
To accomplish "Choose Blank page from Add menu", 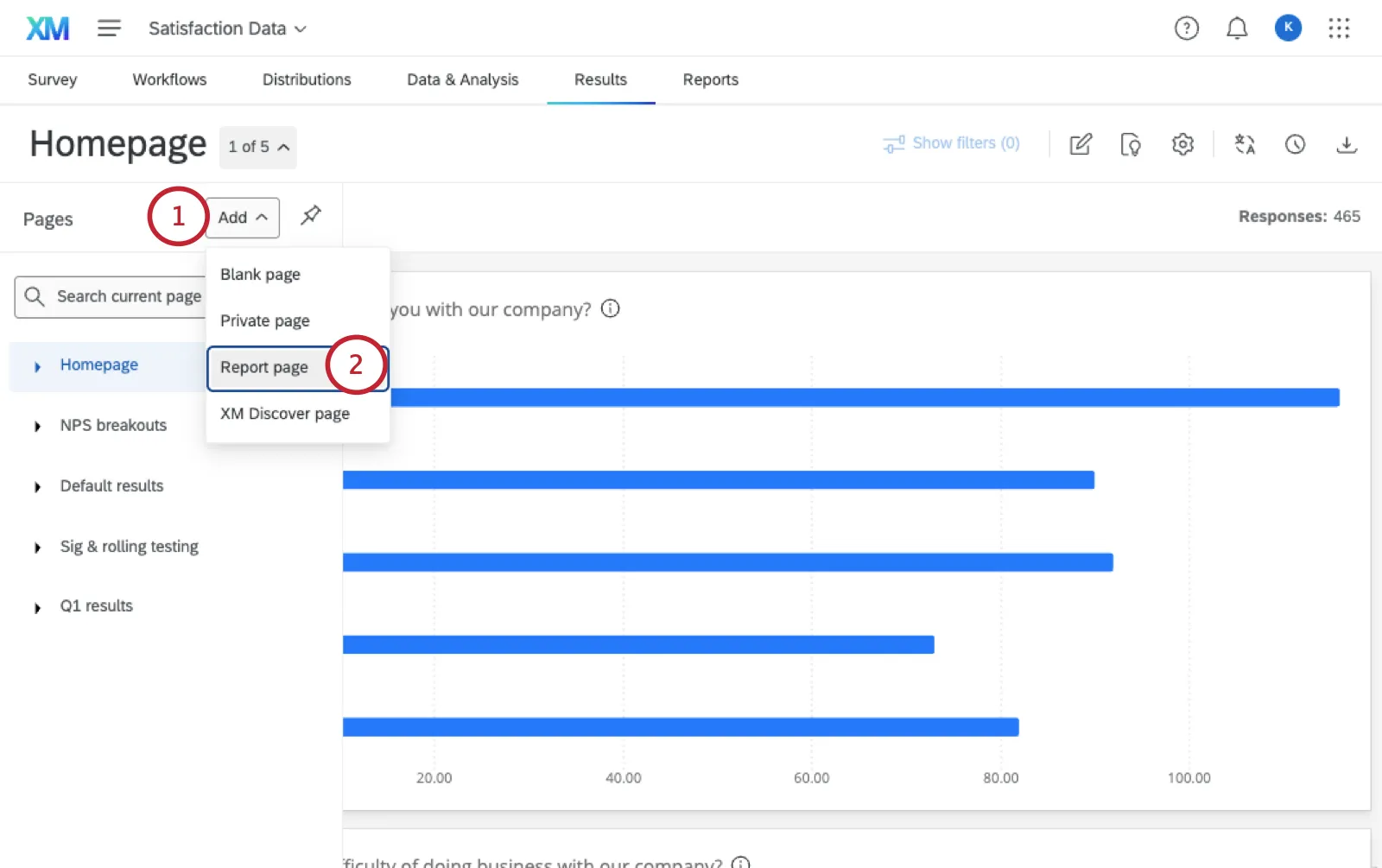I will coord(298,274).
